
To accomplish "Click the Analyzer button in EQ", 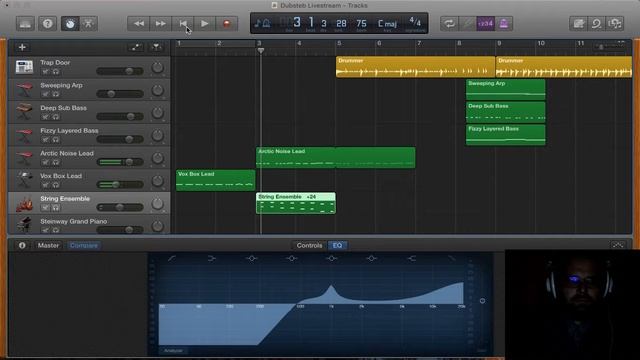I will (173, 351).
